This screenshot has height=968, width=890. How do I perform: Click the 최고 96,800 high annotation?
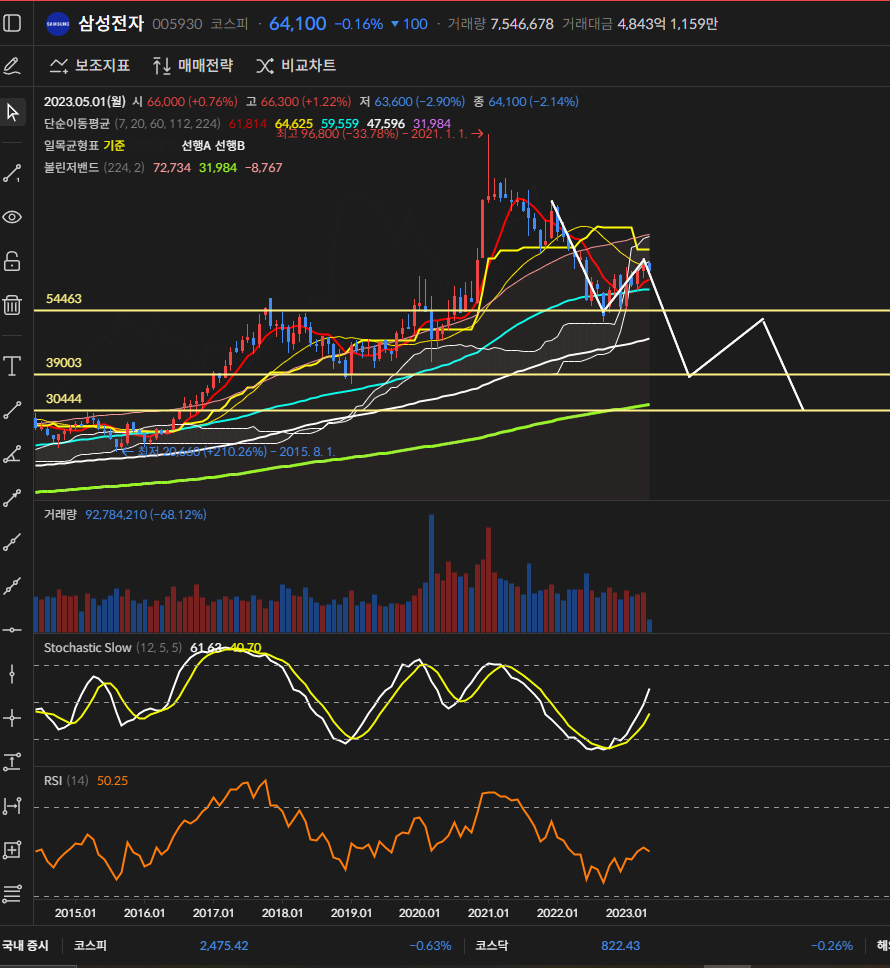380,133
